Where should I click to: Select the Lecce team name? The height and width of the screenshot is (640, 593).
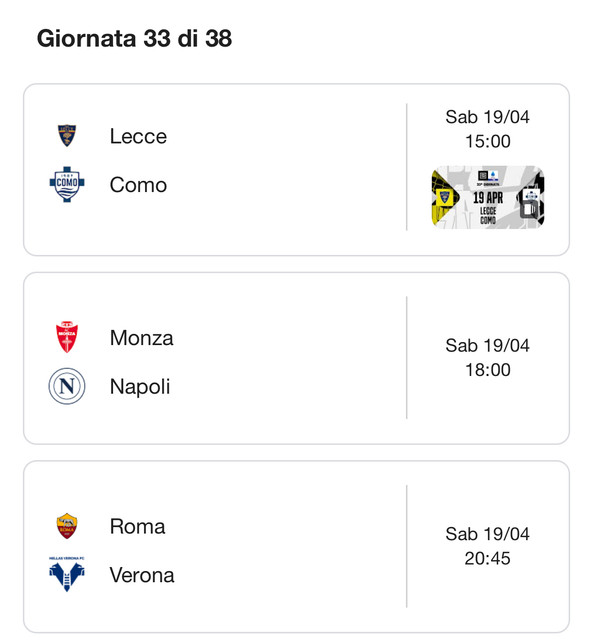tap(138, 136)
